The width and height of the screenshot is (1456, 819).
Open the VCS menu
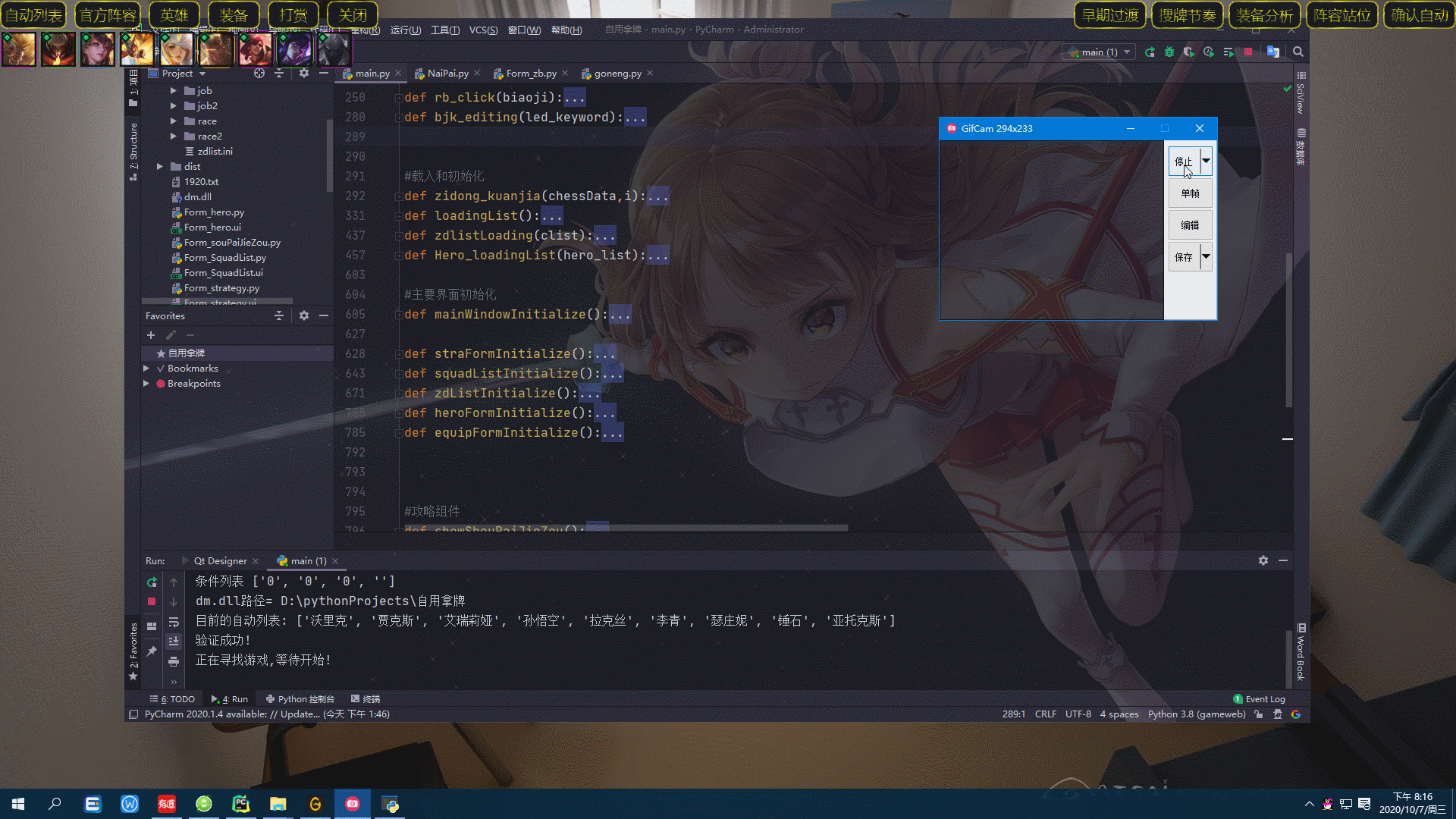click(x=483, y=30)
